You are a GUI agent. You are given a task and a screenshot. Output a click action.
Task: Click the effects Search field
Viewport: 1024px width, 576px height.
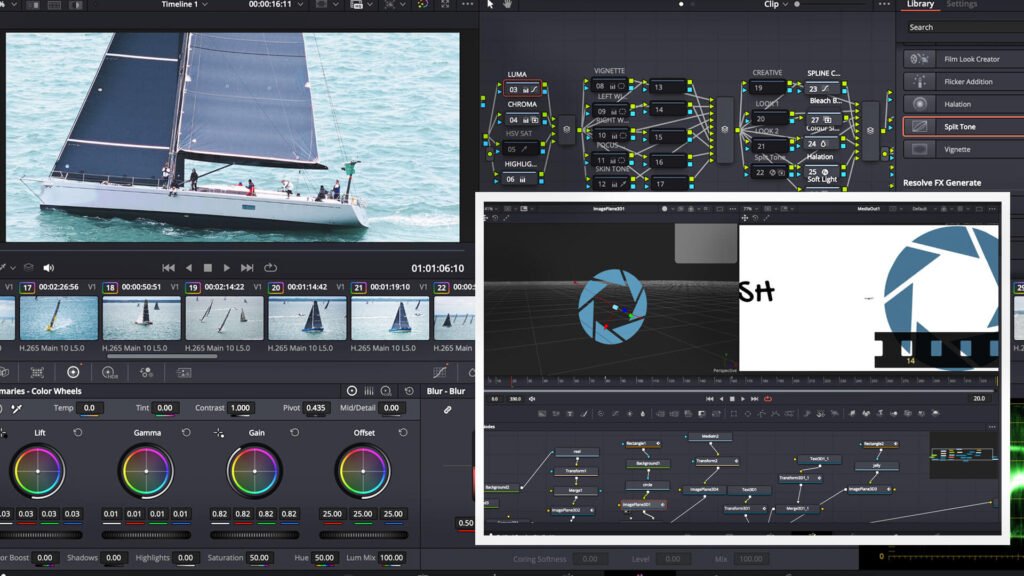click(964, 27)
